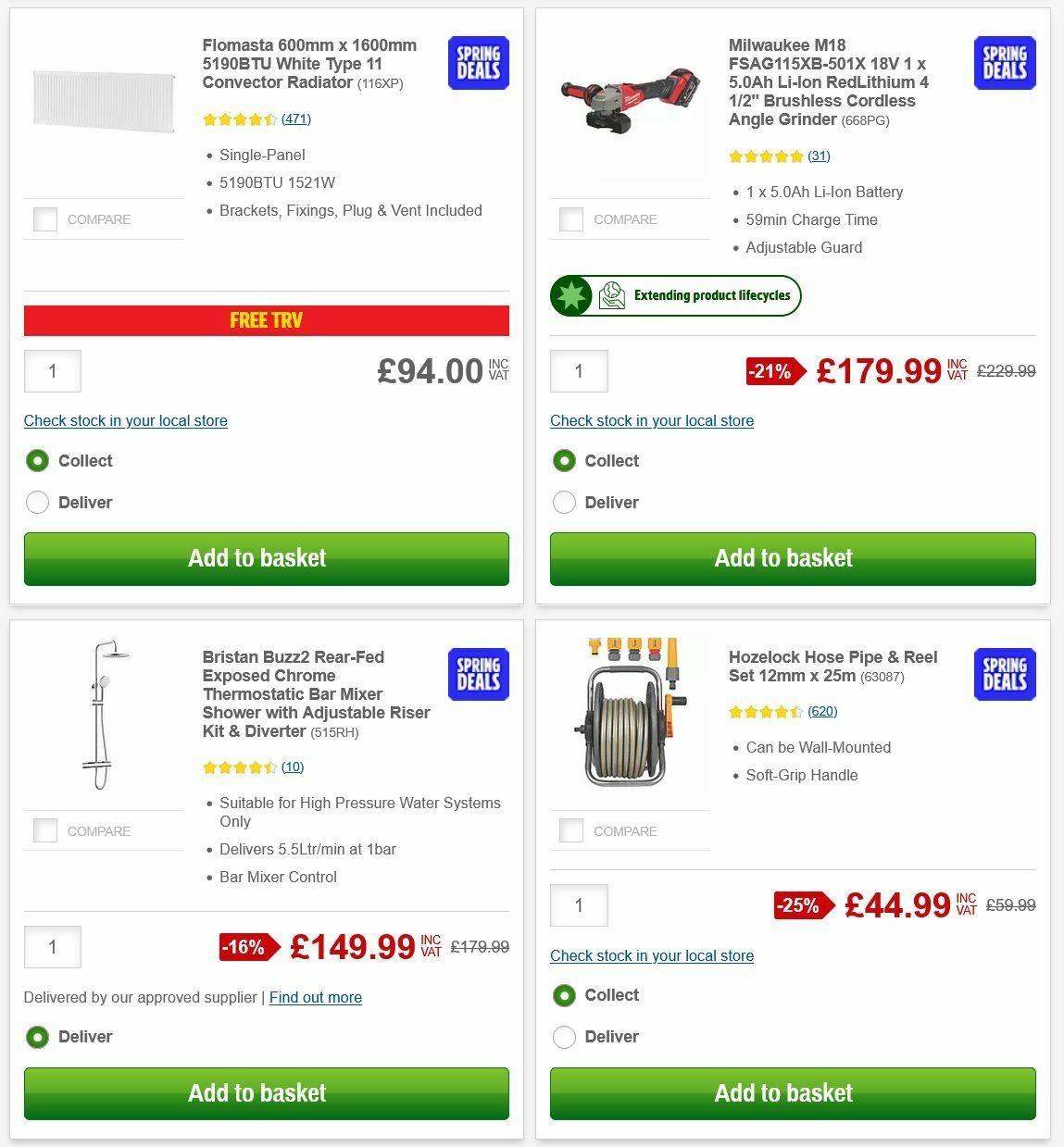1064x1147 pixels.
Task: Click Check stock in your local store for the grinder
Action: pyautogui.click(x=652, y=420)
